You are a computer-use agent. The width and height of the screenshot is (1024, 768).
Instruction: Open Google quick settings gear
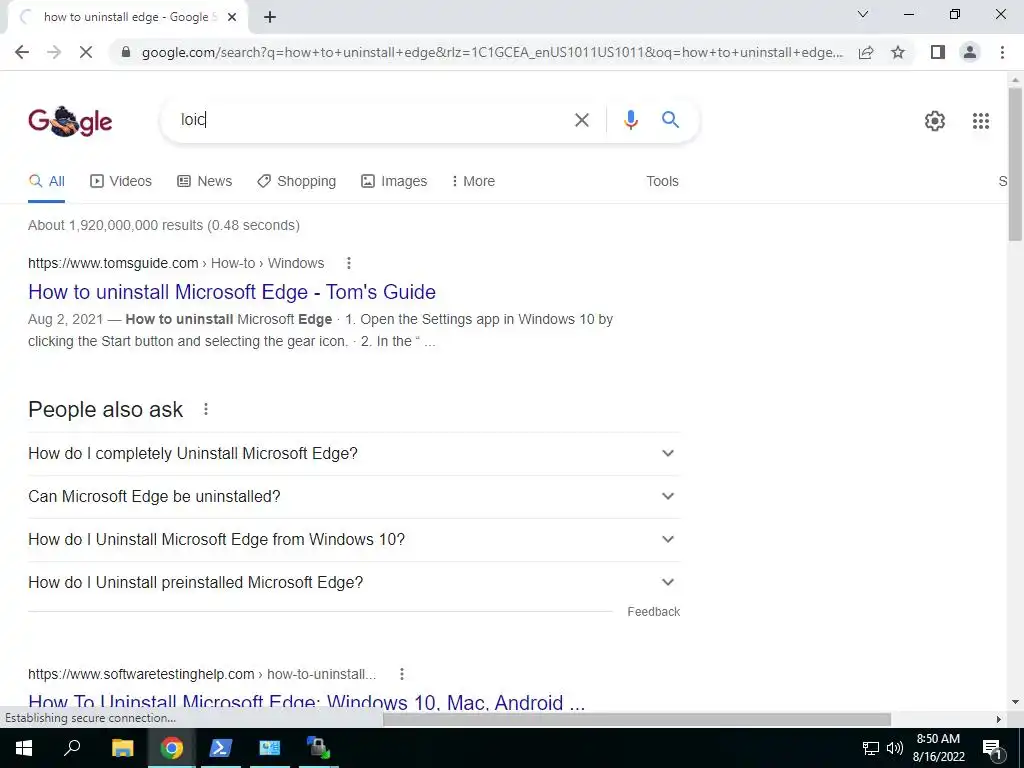click(935, 121)
